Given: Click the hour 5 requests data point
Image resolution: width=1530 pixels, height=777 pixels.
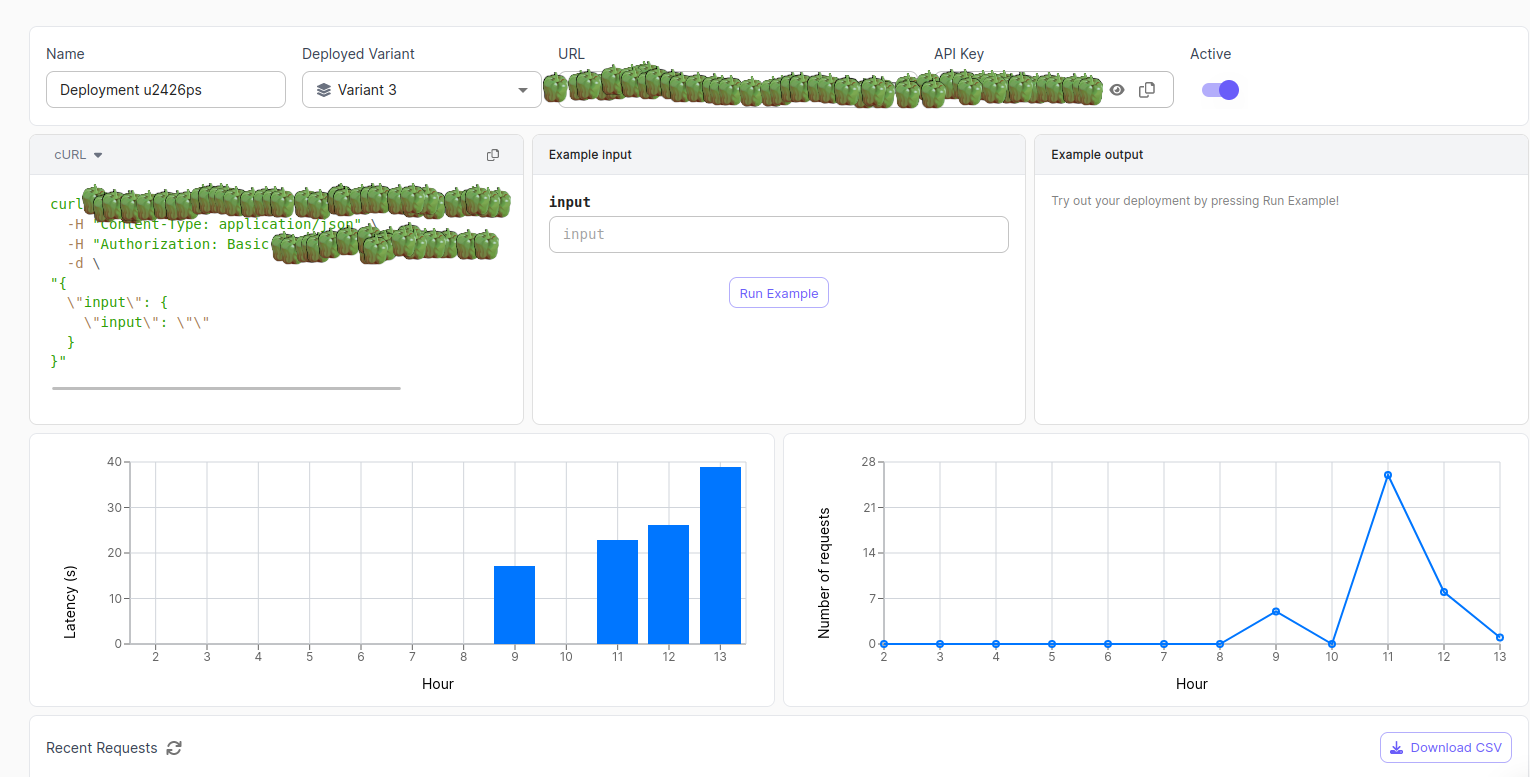Looking at the screenshot, I should [x=1052, y=644].
